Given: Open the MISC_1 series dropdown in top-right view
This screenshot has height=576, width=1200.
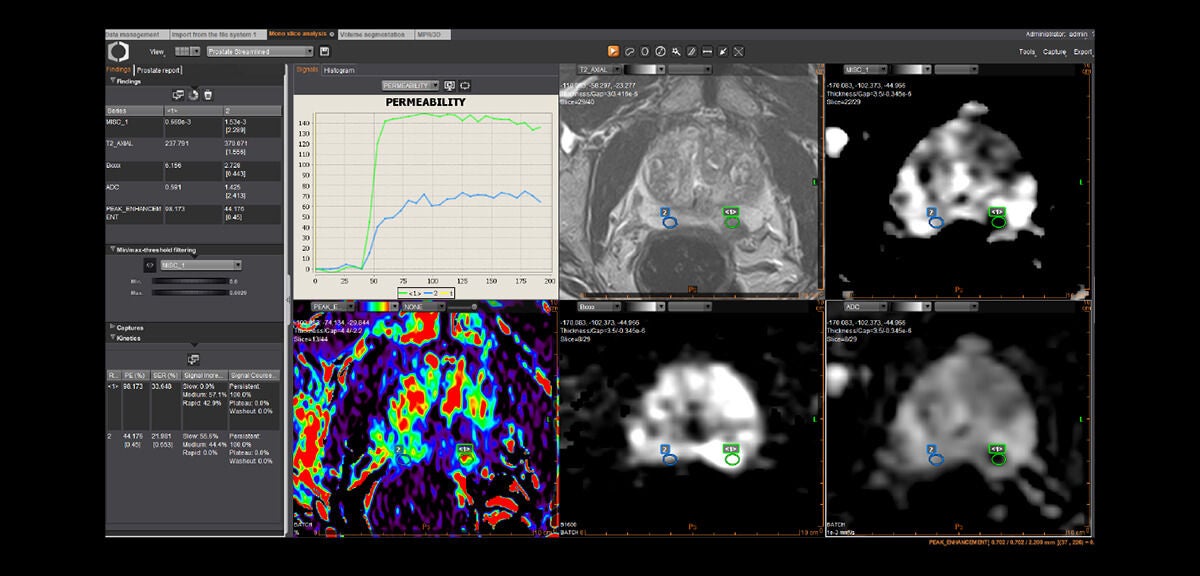Looking at the screenshot, I should click(865, 69).
